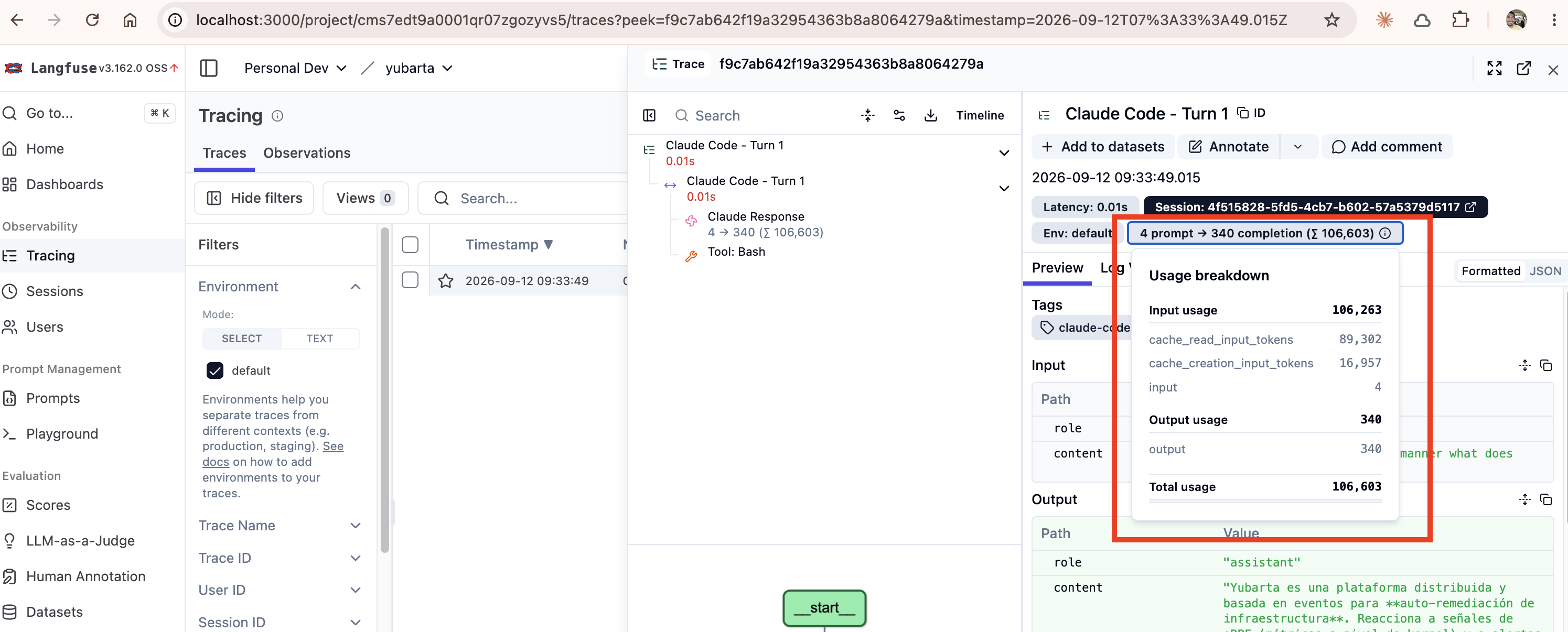
Task: Open the Views button
Action: point(365,198)
